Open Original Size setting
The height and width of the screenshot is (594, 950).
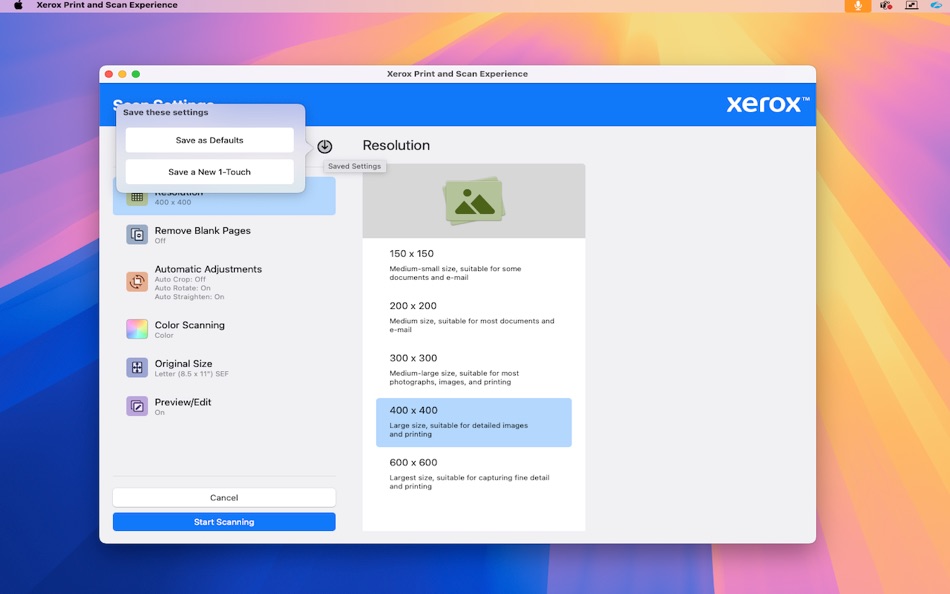(224, 367)
